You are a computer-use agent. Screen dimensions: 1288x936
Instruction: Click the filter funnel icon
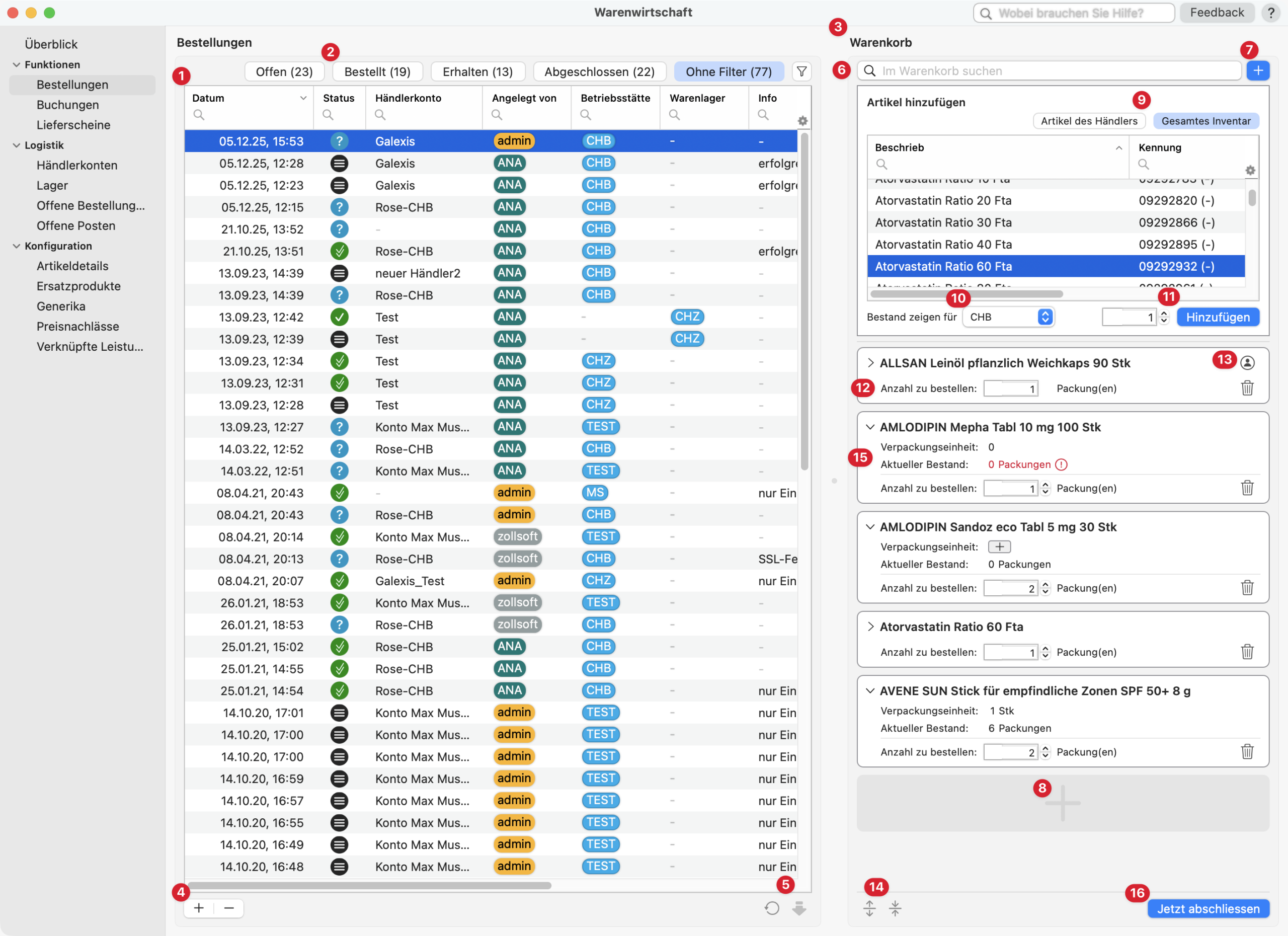point(801,71)
